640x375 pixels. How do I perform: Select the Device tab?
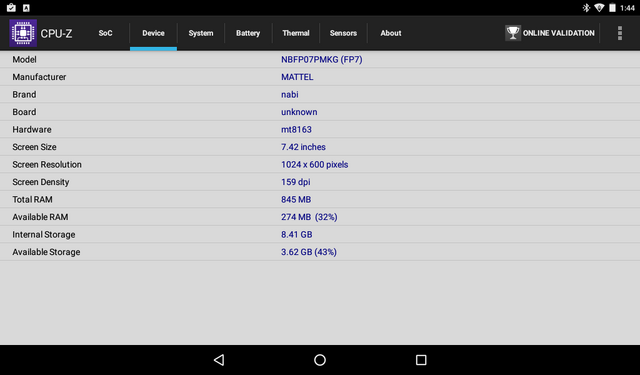153,33
